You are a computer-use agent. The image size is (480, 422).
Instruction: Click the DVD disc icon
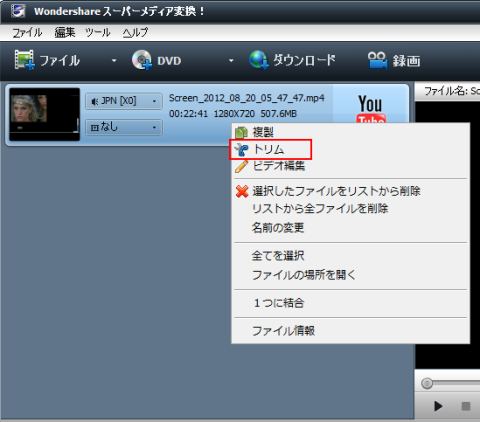[142, 60]
